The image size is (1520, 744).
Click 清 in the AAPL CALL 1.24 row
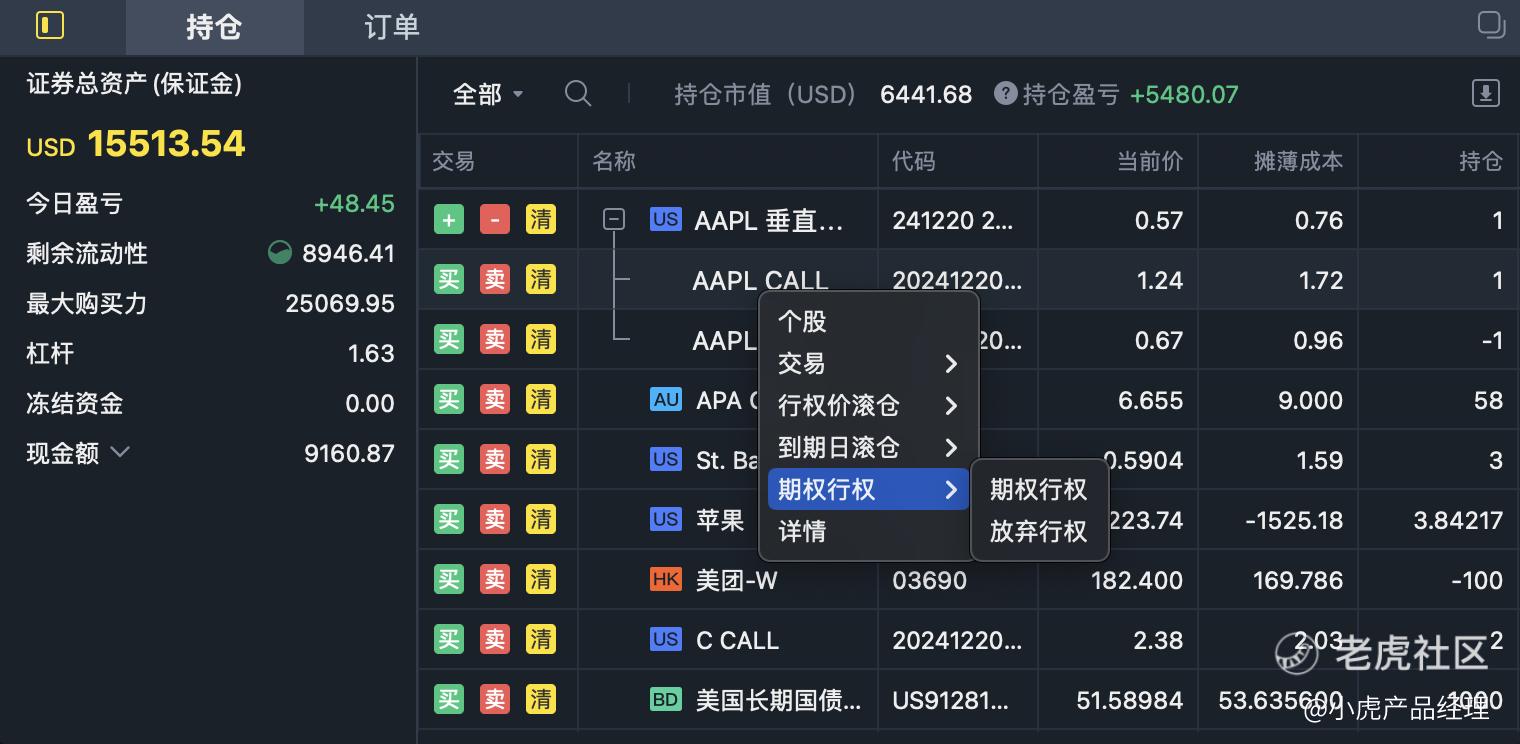(541, 280)
